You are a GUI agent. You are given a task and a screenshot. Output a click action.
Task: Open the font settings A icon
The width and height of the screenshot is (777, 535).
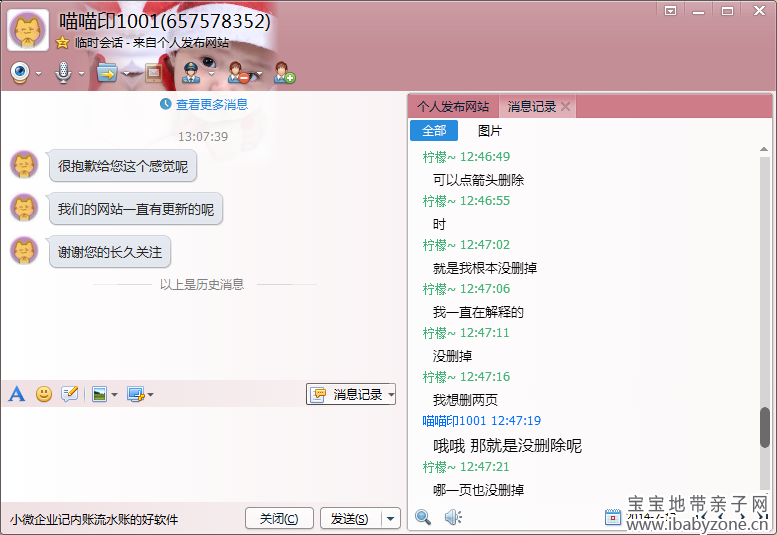coord(17,394)
